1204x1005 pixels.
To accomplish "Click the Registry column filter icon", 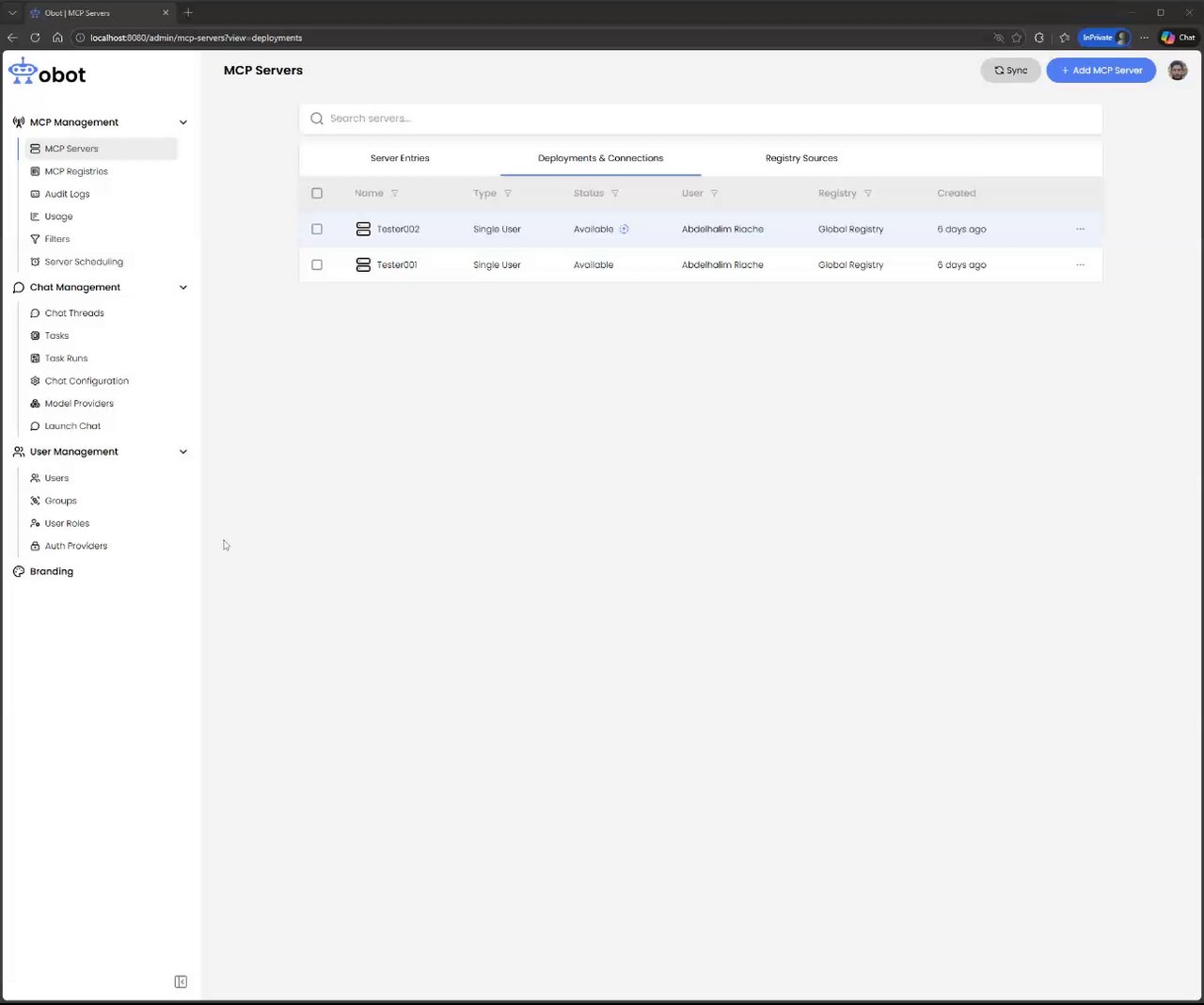I will pos(868,194).
